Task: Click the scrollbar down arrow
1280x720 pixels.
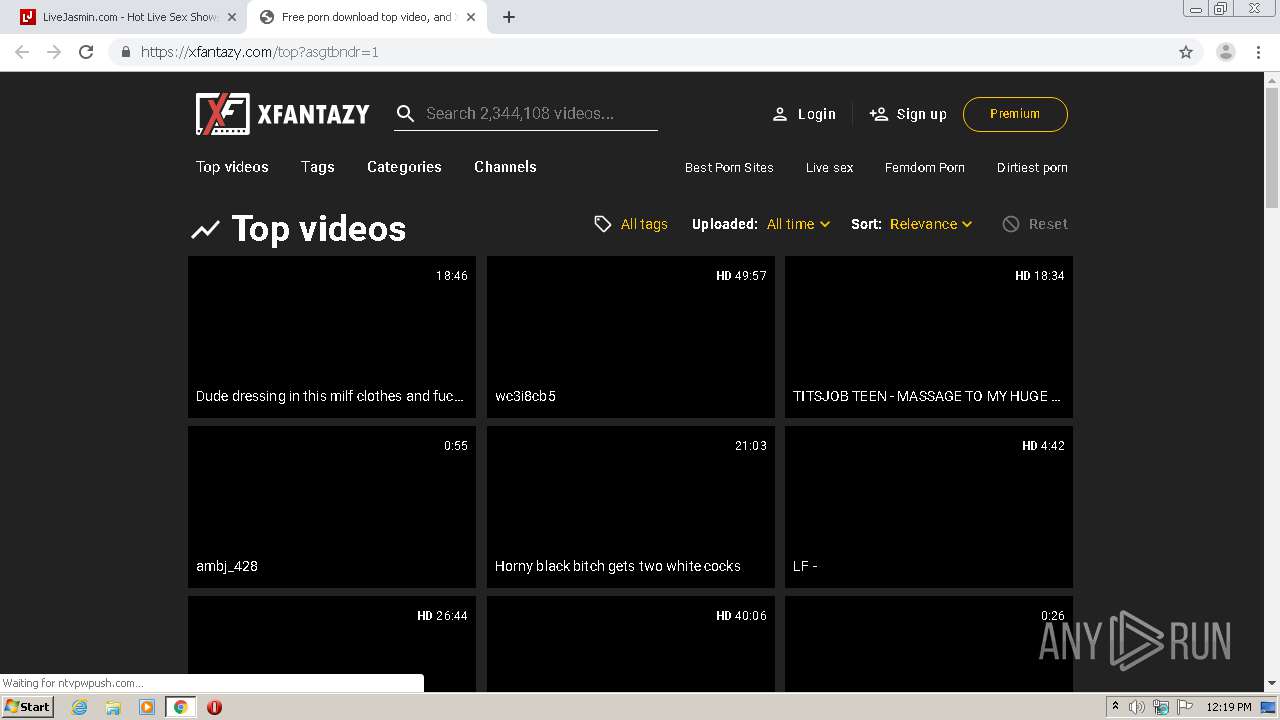Action: pos(1272,684)
